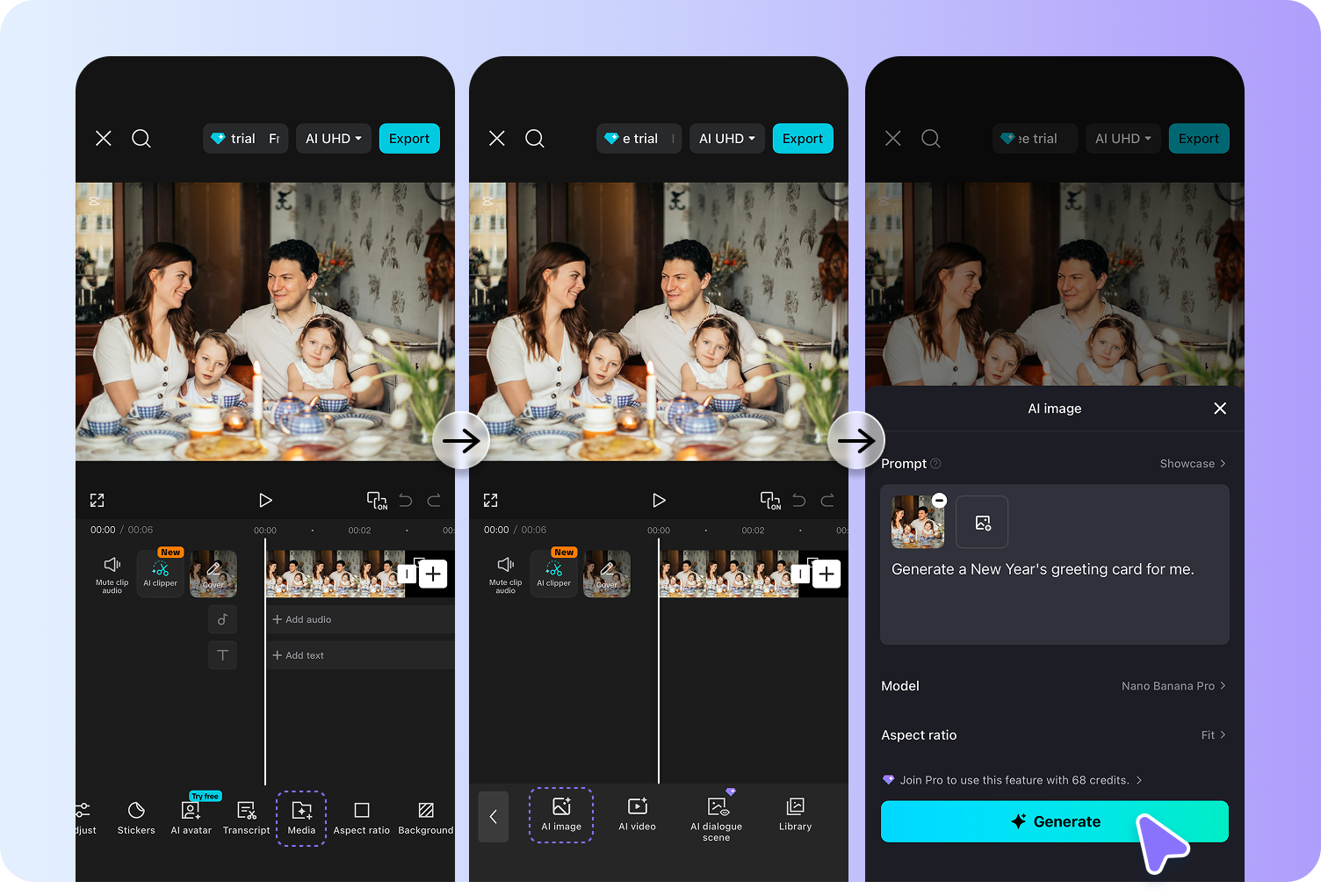
Task: Click Export in the middle phone
Action: coord(803,139)
